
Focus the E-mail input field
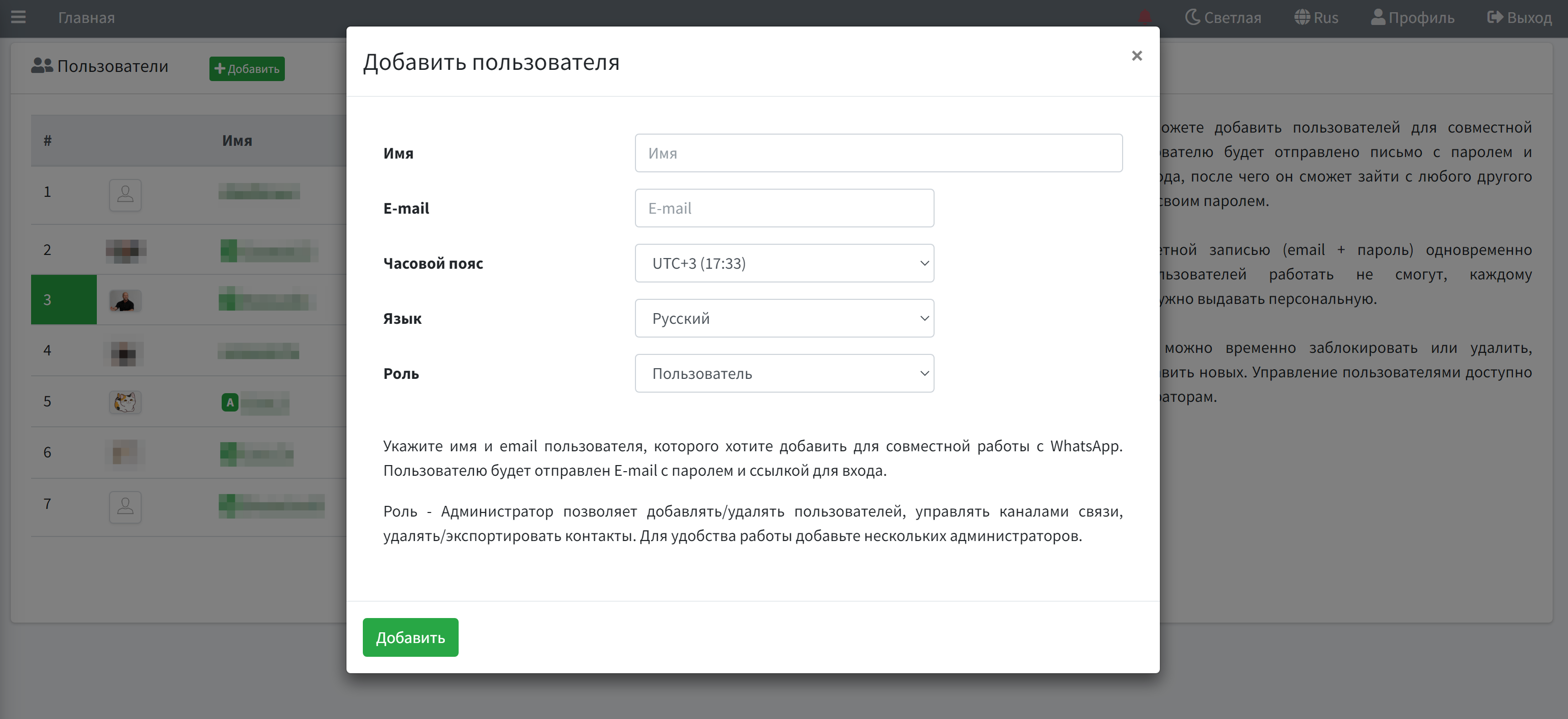(x=784, y=209)
